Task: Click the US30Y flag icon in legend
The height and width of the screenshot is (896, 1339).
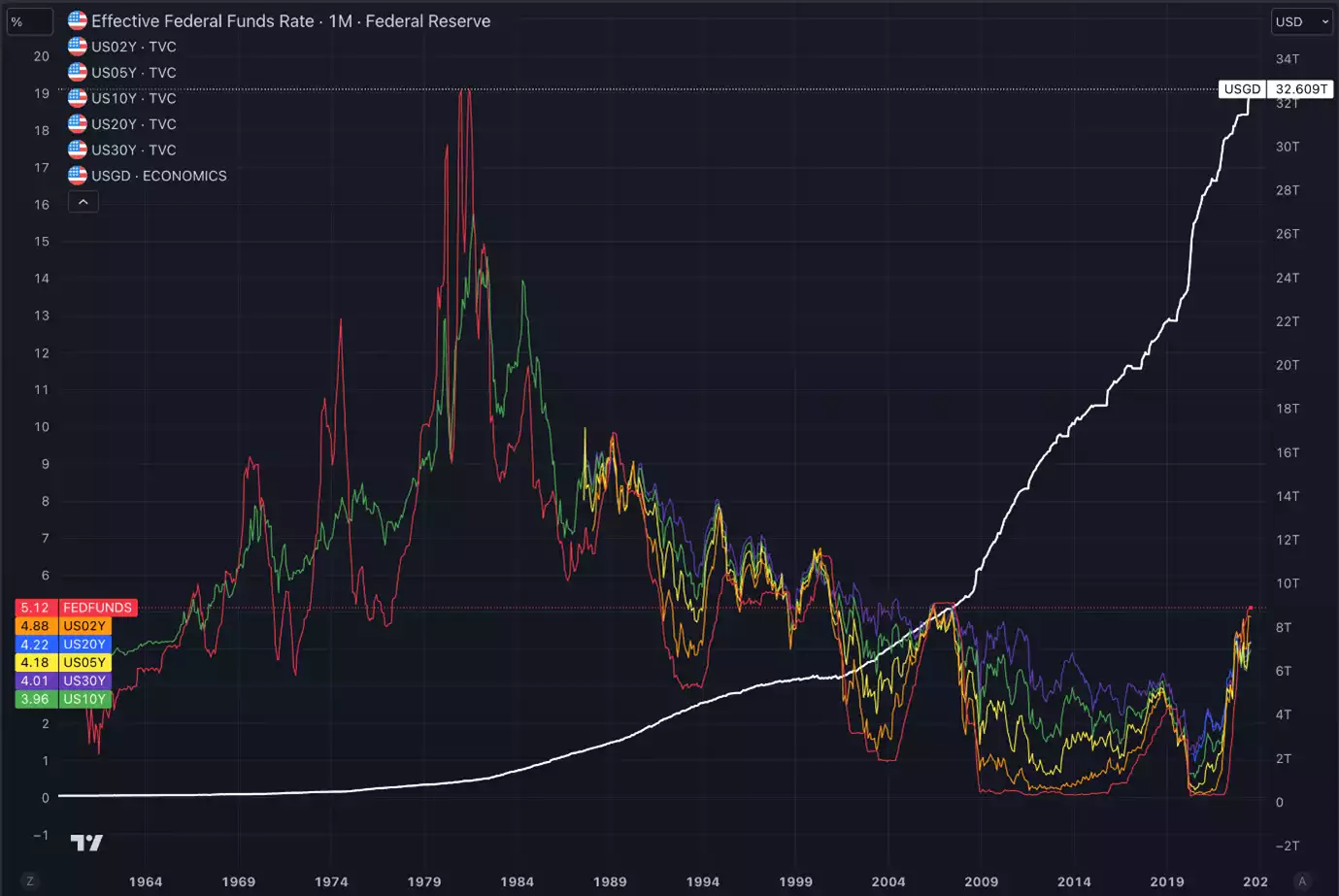Action: (x=78, y=149)
